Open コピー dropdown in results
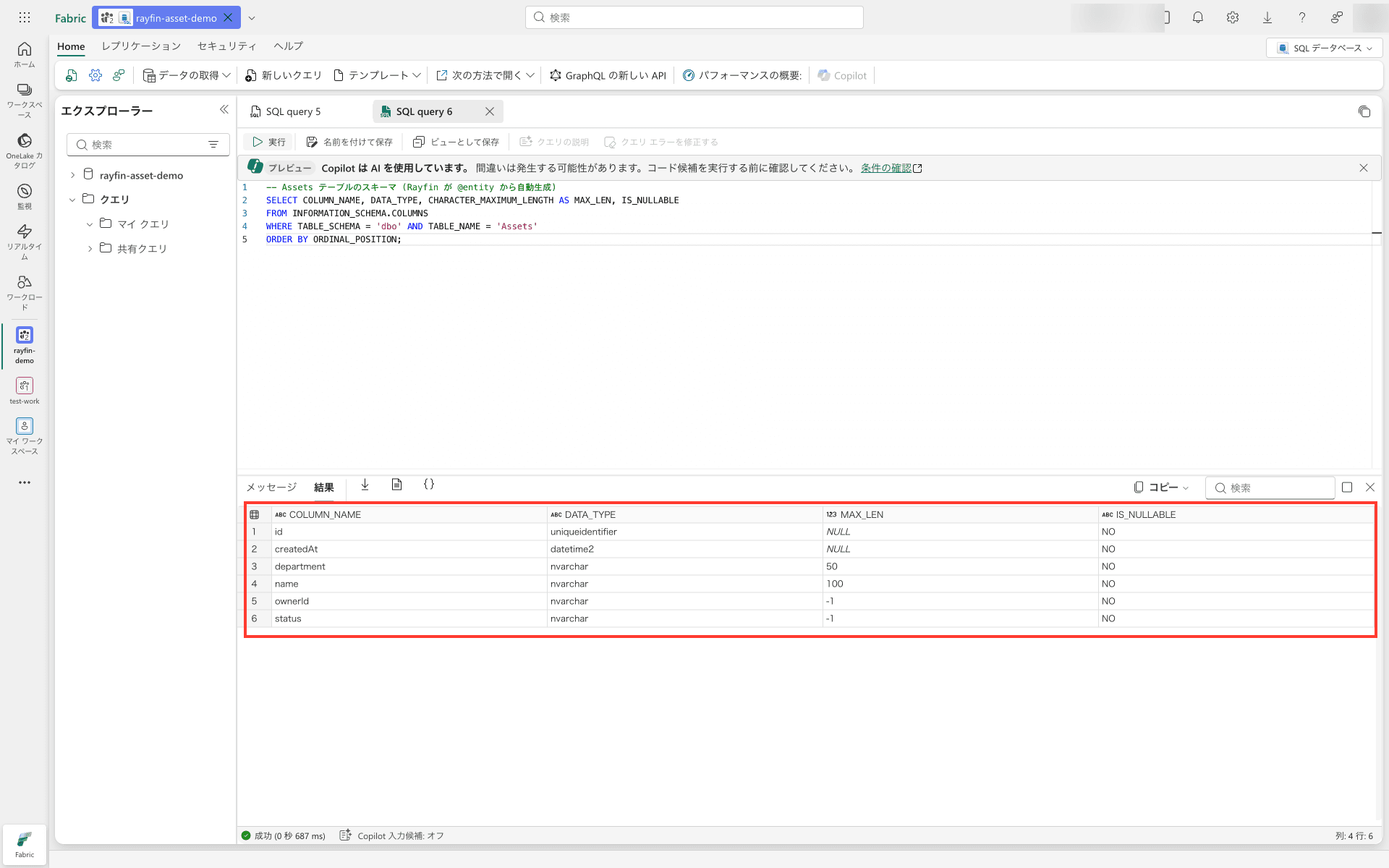 click(x=1161, y=488)
